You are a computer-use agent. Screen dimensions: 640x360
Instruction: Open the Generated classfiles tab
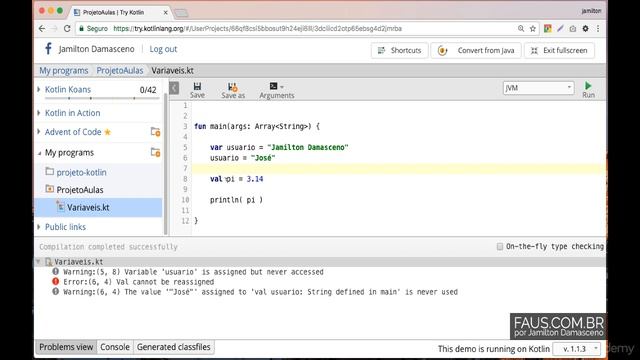click(173, 347)
